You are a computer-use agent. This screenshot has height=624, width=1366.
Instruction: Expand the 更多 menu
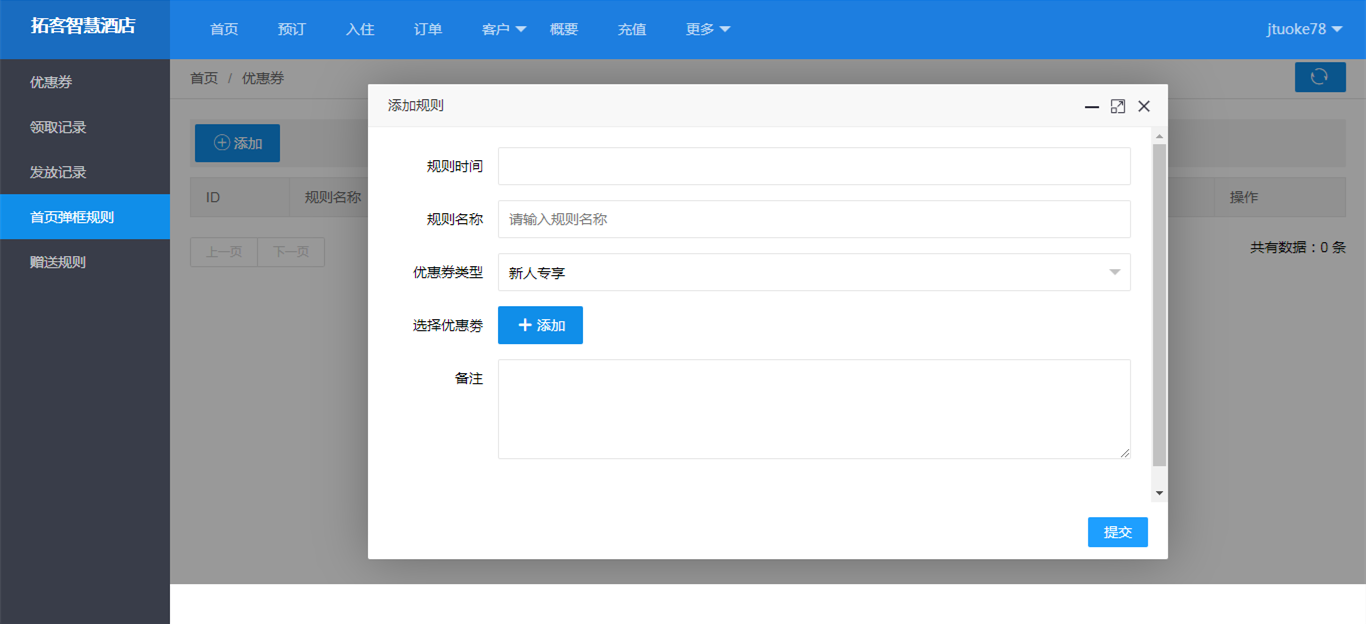pyautogui.click(x=708, y=29)
